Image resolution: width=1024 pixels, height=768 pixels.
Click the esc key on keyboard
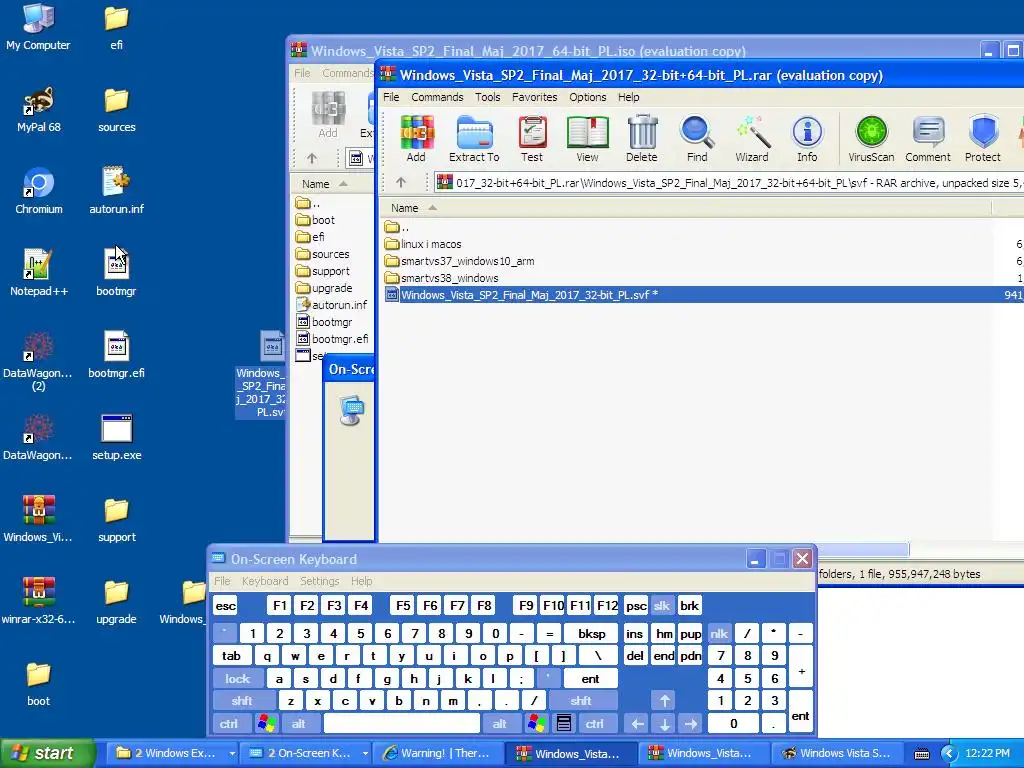225,605
